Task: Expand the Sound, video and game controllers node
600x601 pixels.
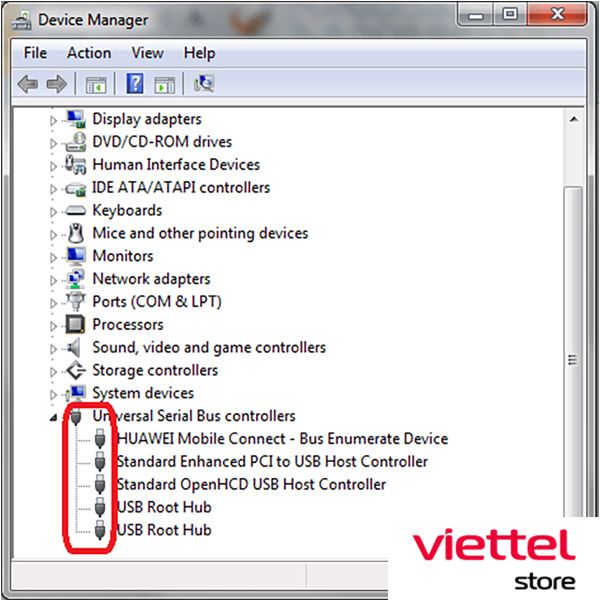Action: [x=54, y=348]
